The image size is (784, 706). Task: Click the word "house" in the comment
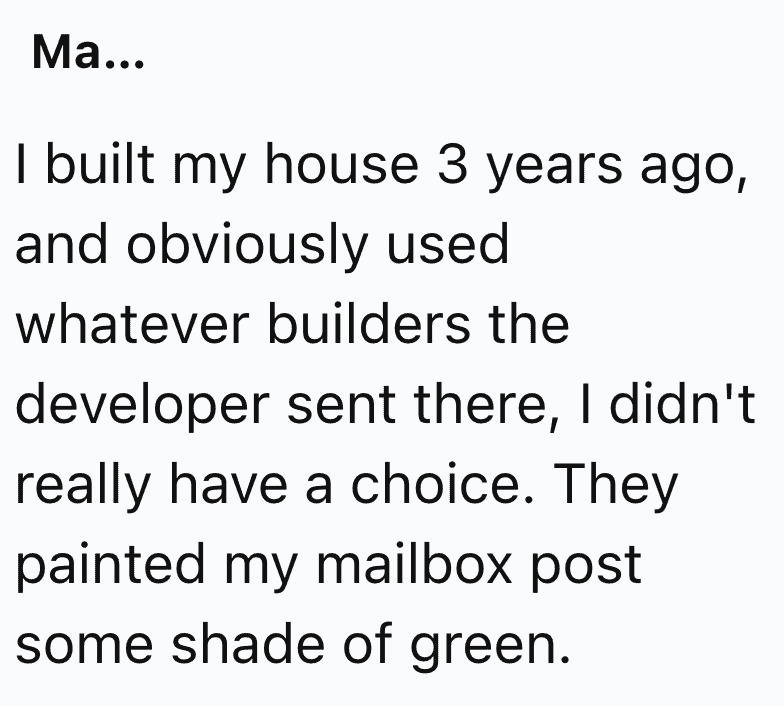pyautogui.click(x=342, y=163)
